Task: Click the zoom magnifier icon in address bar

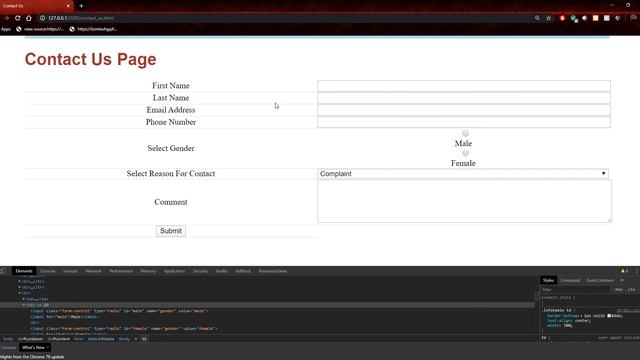Action: coord(538,18)
